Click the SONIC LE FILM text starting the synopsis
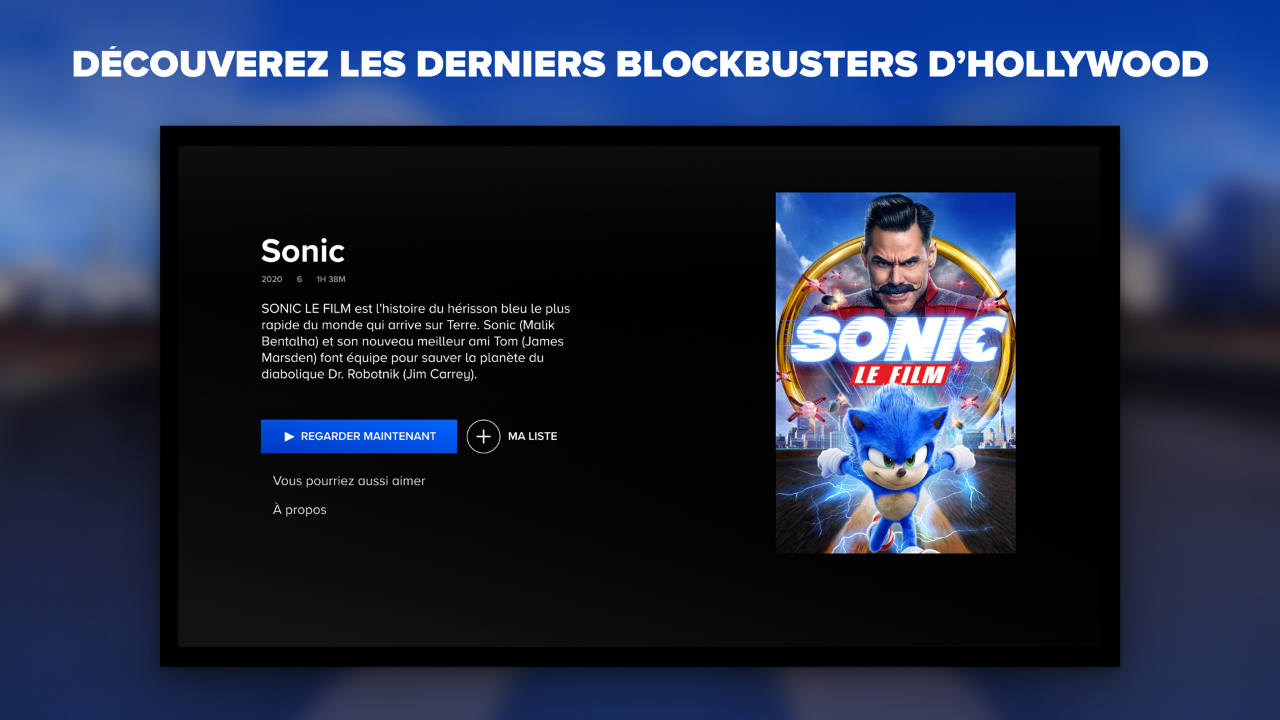This screenshot has width=1280, height=720. pos(306,309)
